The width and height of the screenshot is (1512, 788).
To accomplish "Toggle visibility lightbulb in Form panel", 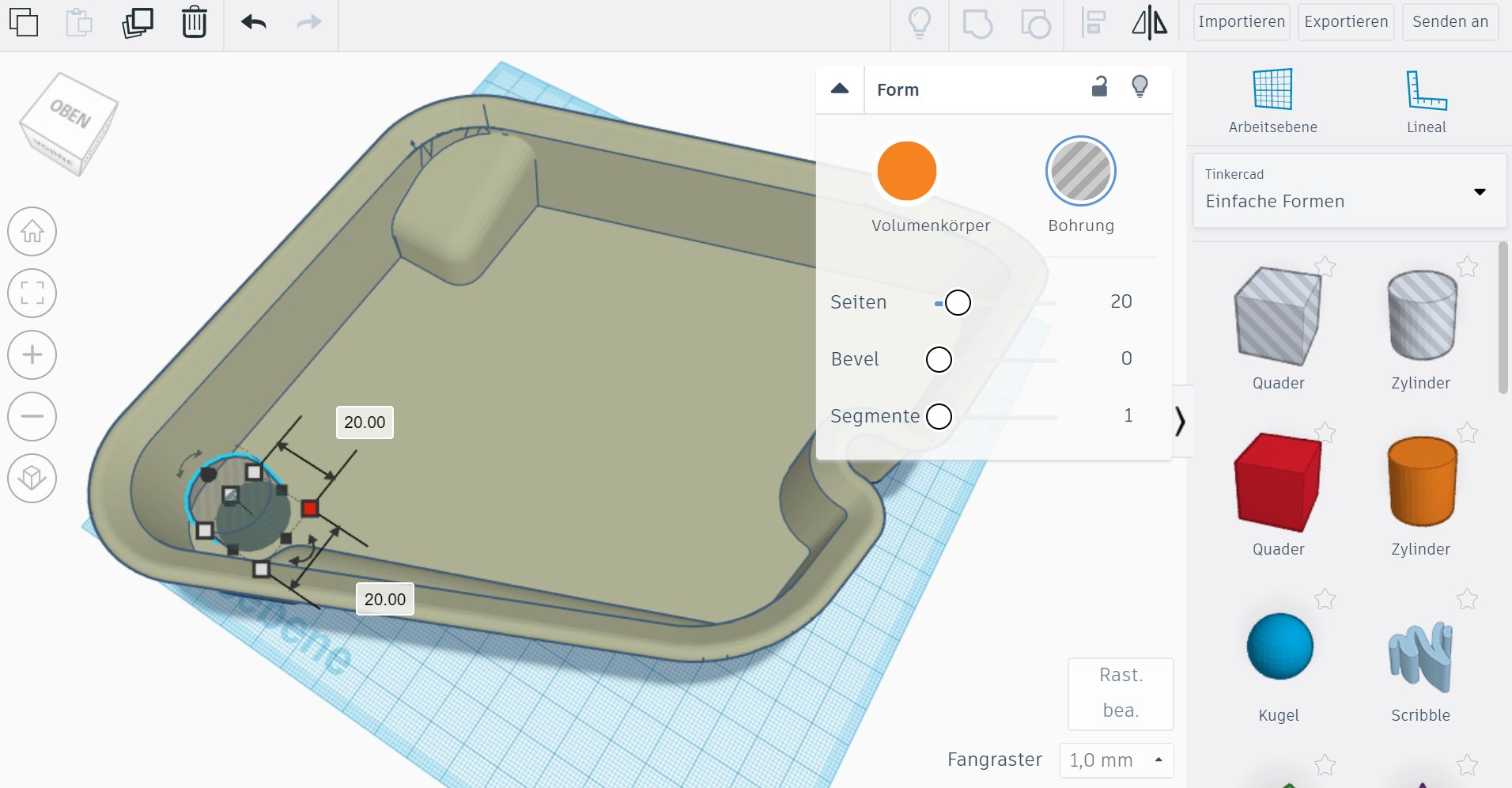I will [1140, 87].
